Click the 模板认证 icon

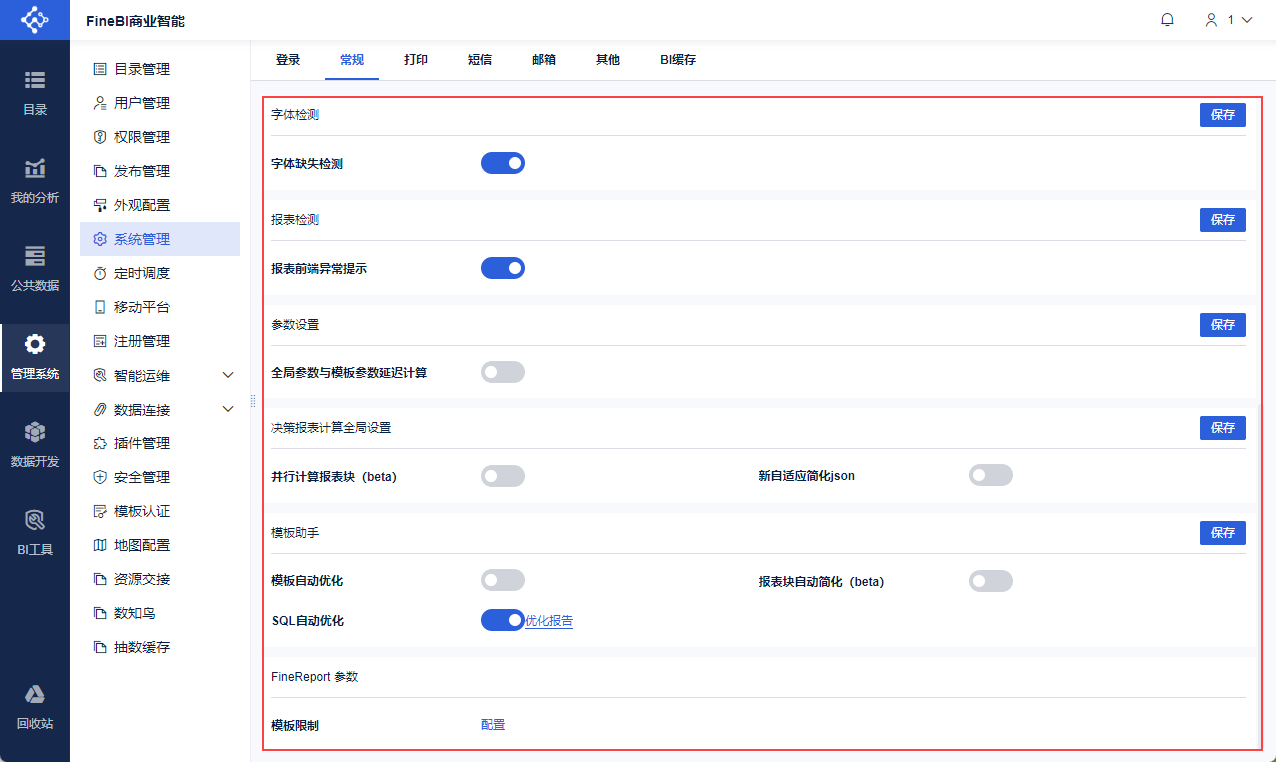tap(100, 511)
